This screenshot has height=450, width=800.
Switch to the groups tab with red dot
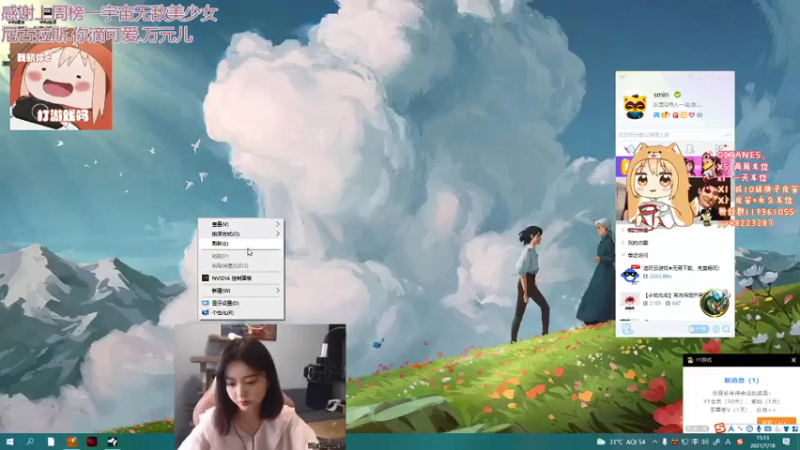click(x=720, y=148)
